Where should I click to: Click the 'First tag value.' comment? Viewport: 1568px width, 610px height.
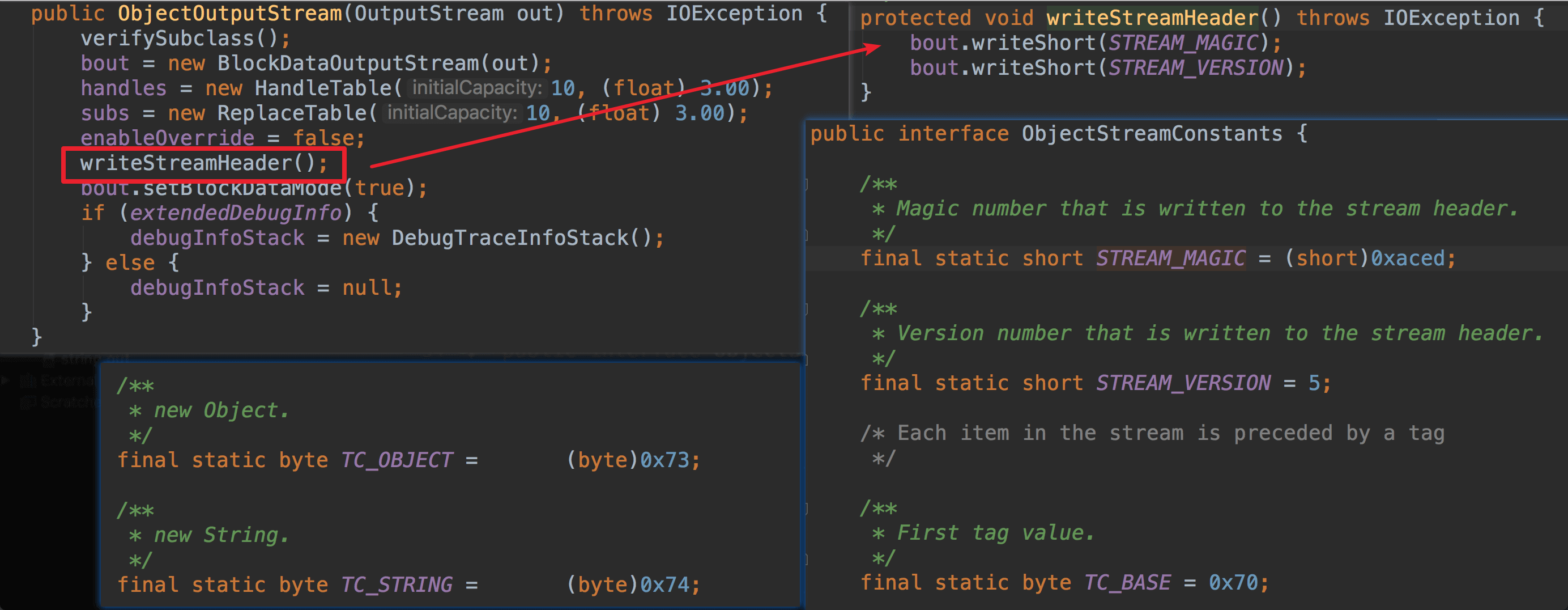coord(983,533)
